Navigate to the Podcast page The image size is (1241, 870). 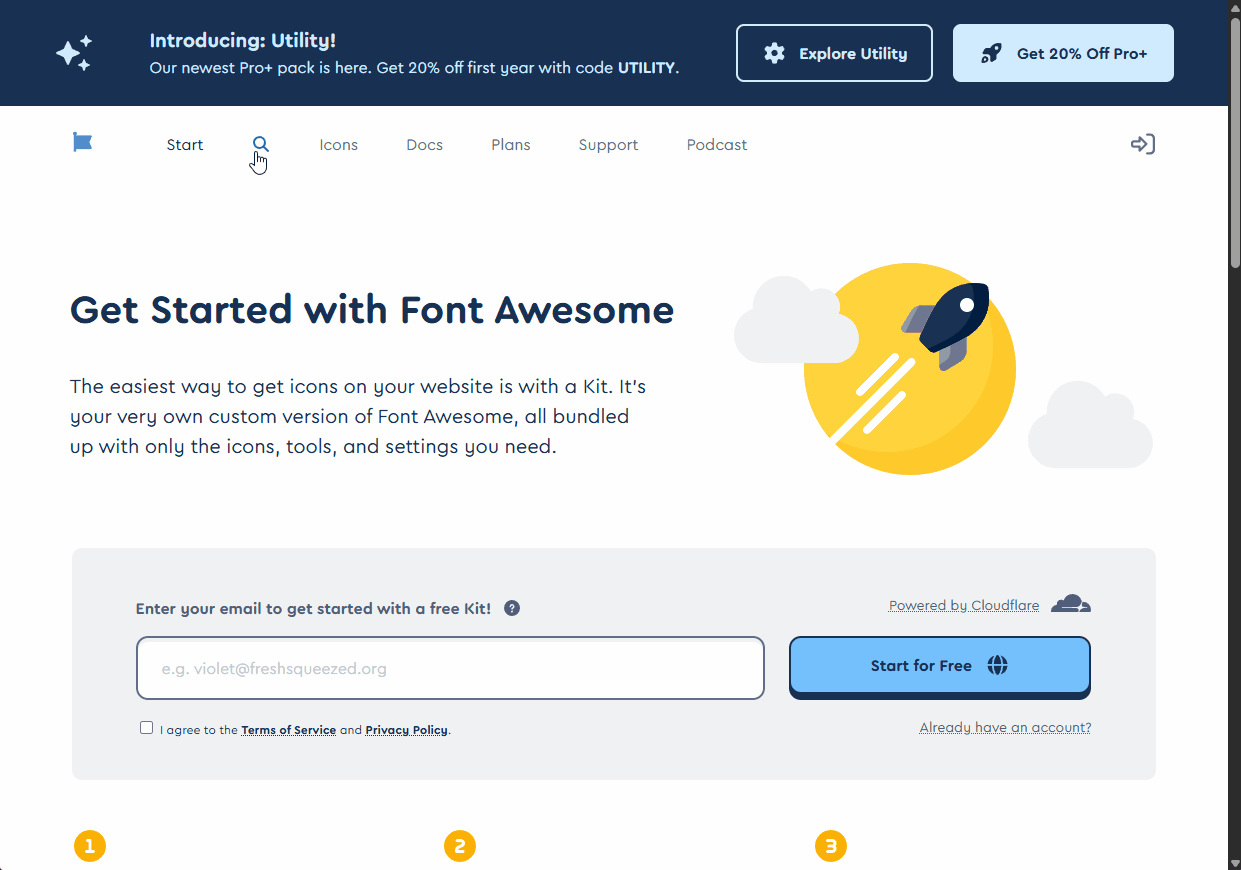coord(716,145)
